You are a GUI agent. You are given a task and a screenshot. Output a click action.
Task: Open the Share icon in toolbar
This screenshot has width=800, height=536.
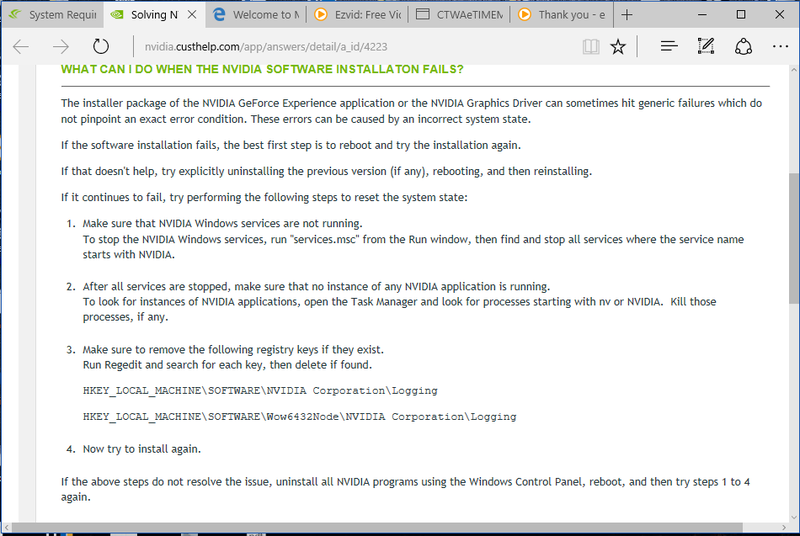pyautogui.click(x=743, y=46)
